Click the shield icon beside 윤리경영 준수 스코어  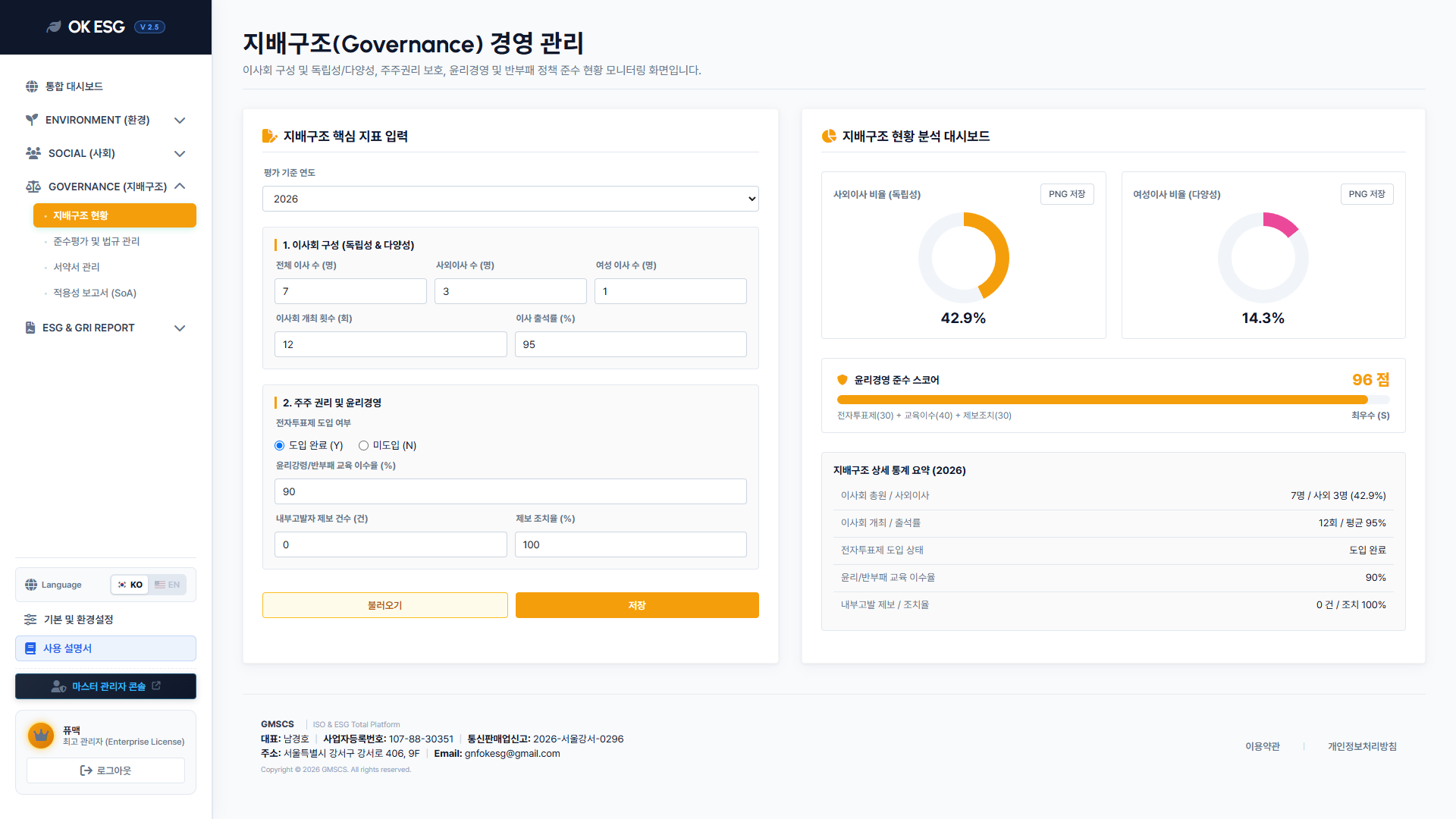843,380
